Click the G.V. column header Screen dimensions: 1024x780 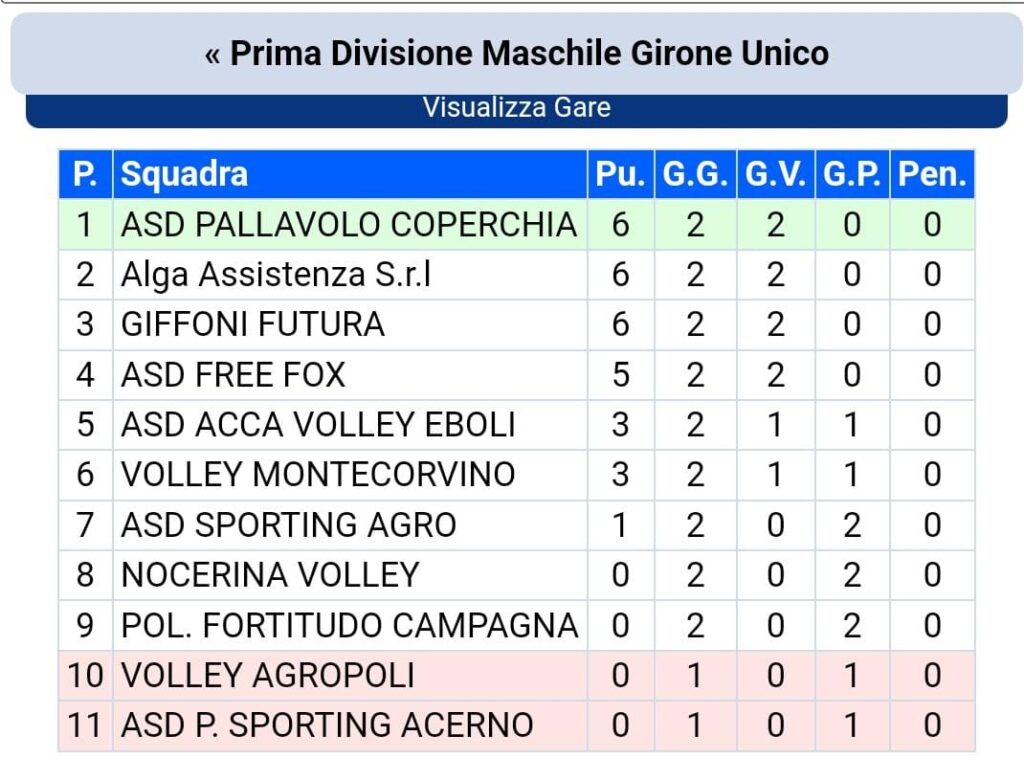pyautogui.click(x=776, y=175)
